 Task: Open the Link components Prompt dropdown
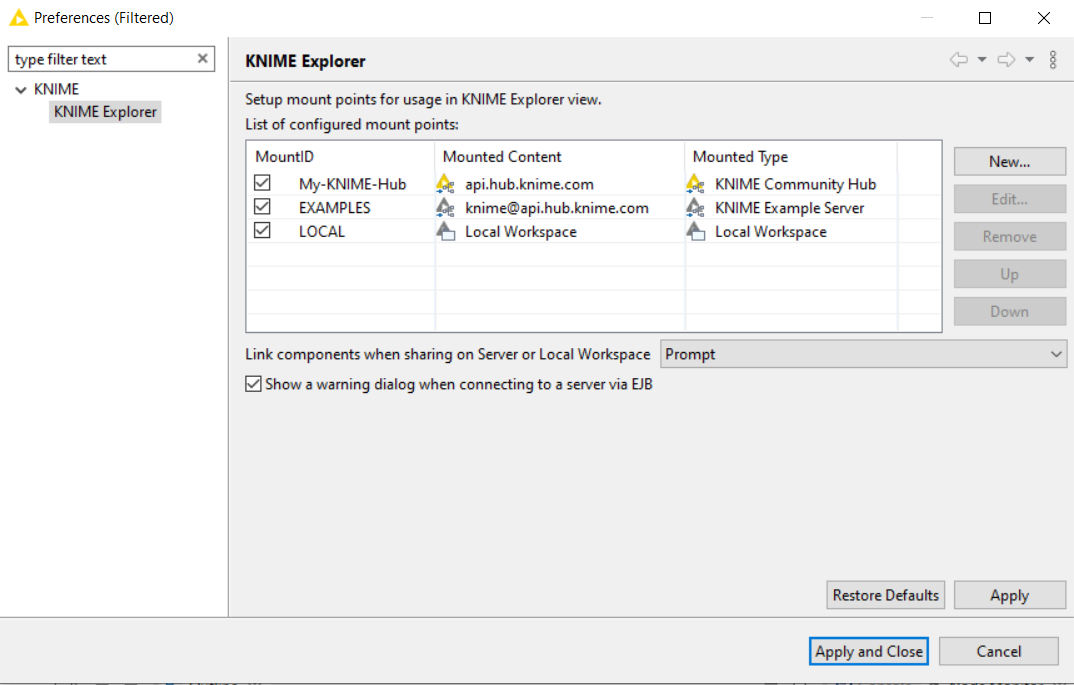pos(863,354)
